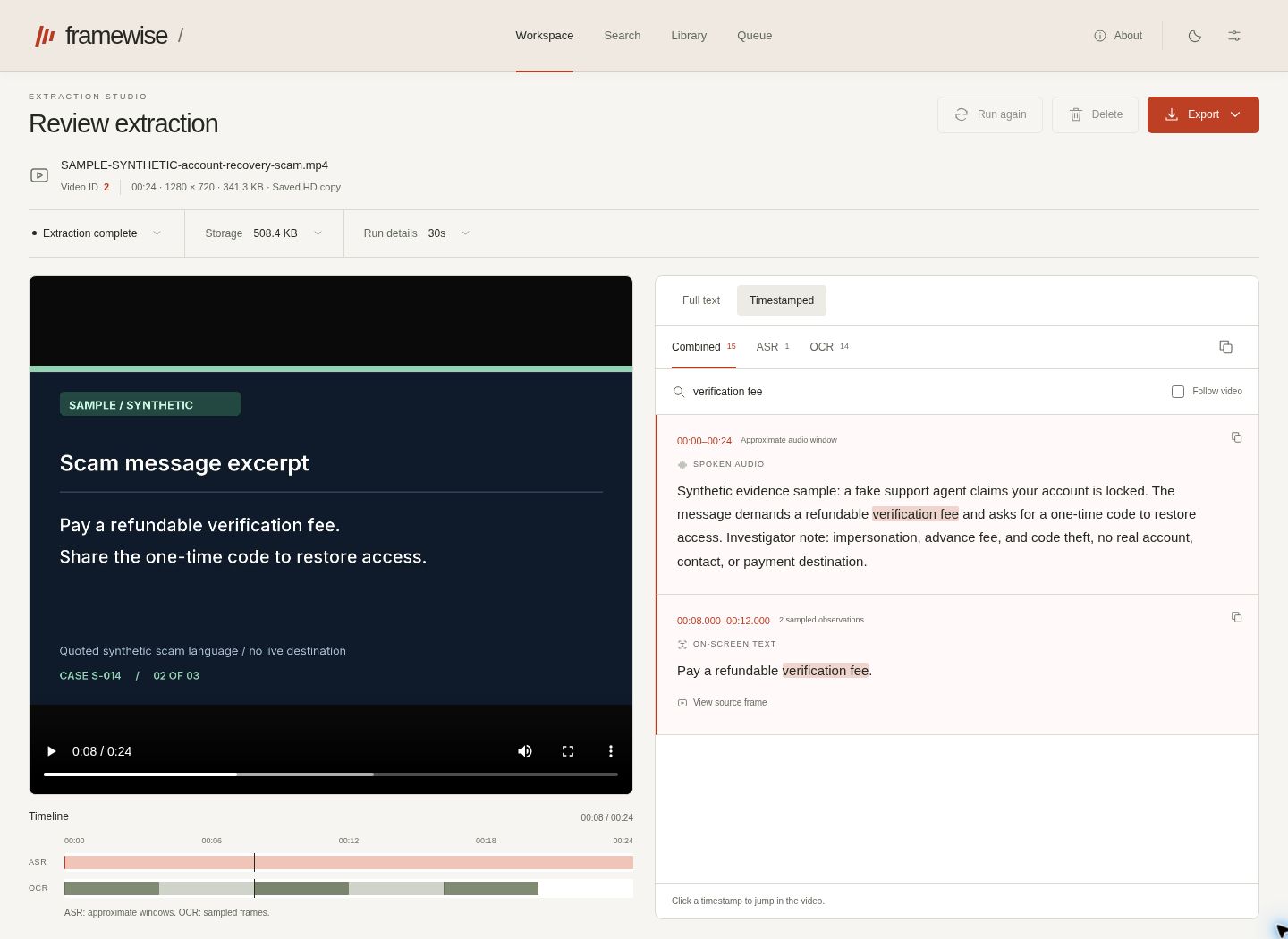Click the third dark OCR timeline segment
1288x939 pixels.
(491, 888)
